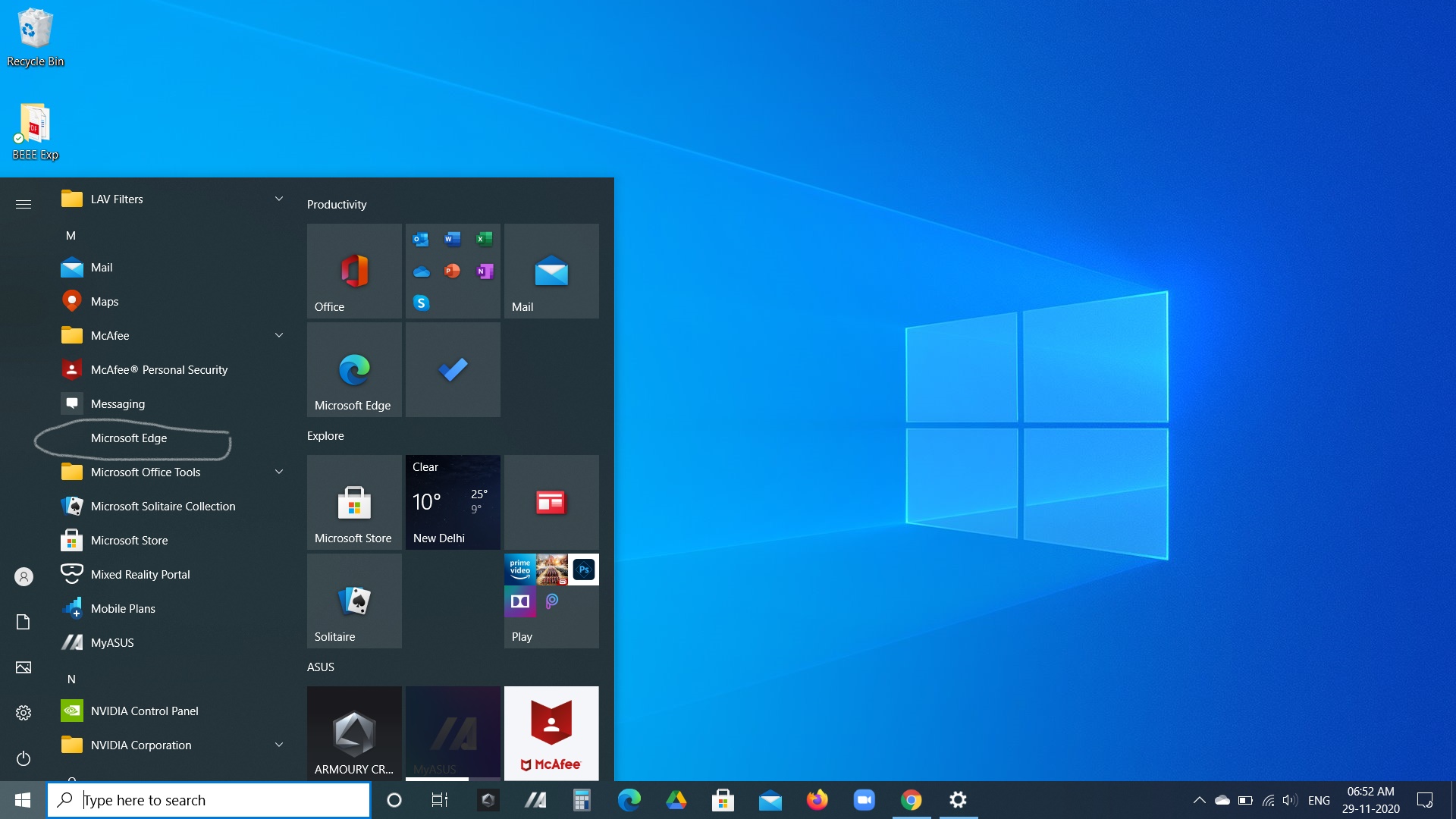Image resolution: width=1456 pixels, height=819 pixels.
Task: Click the Outlook icon in Office apps tile
Action: coord(421,239)
